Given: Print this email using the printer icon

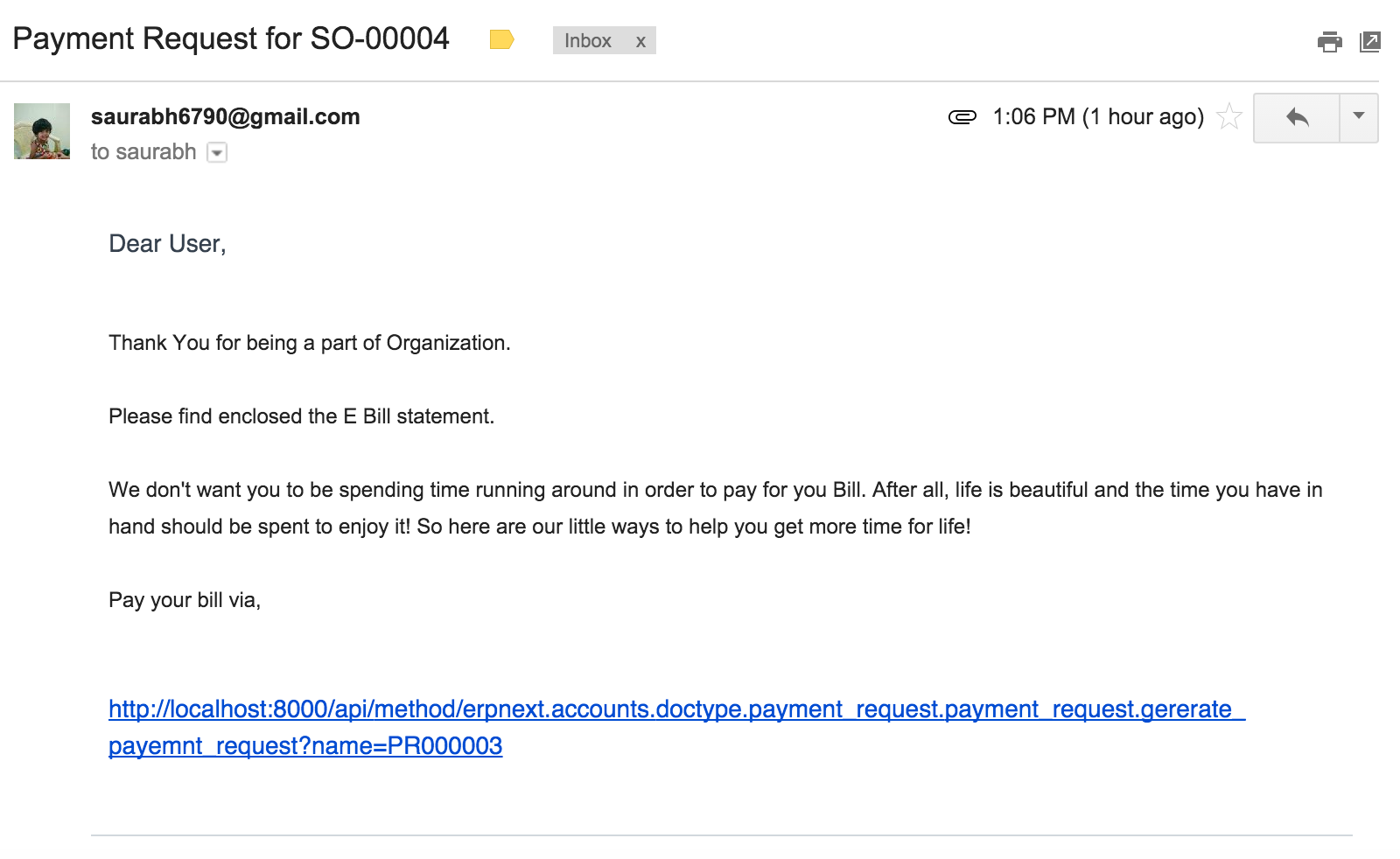Looking at the screenshot, I should coord(1329,41).
